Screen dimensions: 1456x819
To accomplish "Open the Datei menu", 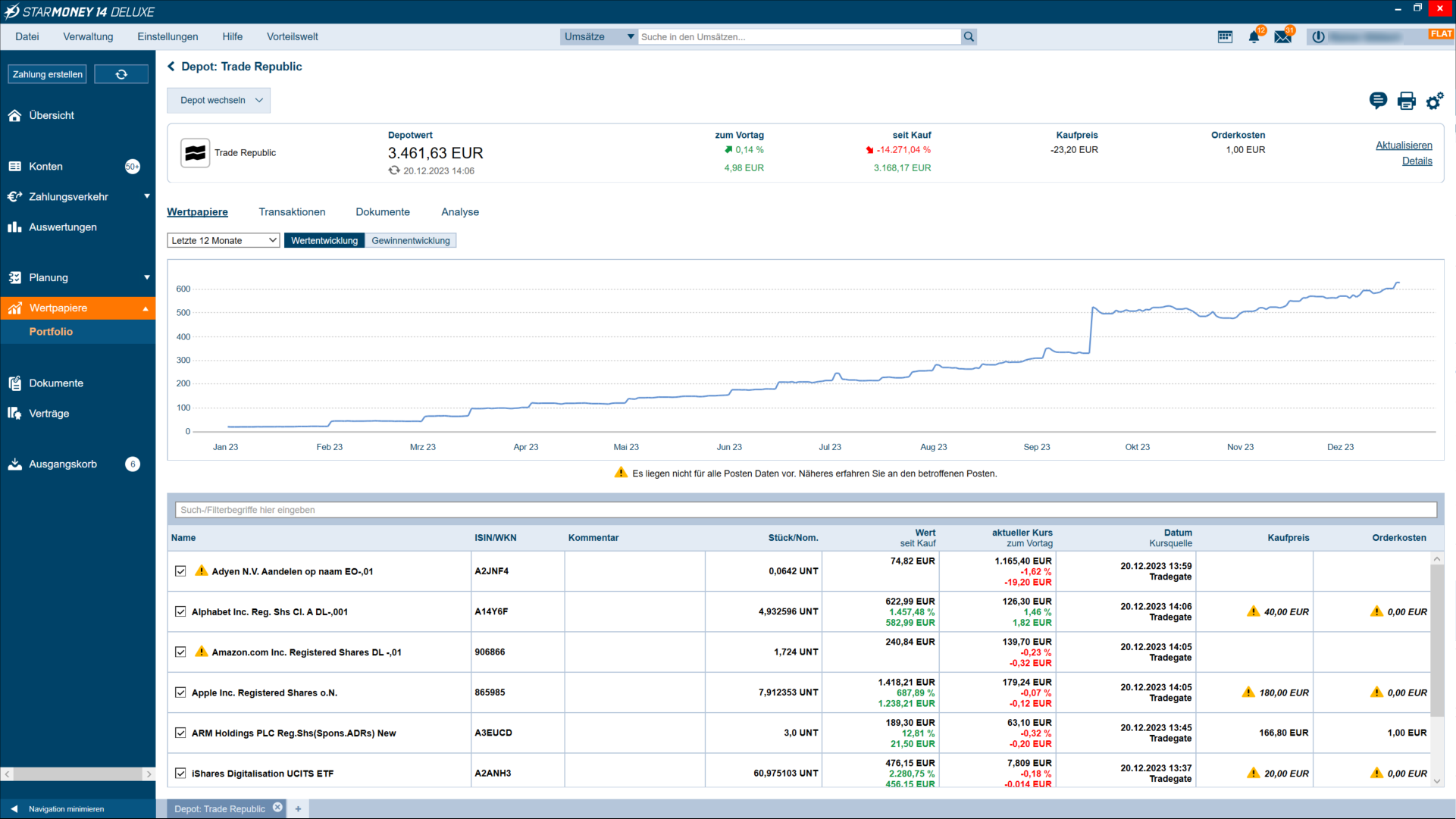I will 27,36.
